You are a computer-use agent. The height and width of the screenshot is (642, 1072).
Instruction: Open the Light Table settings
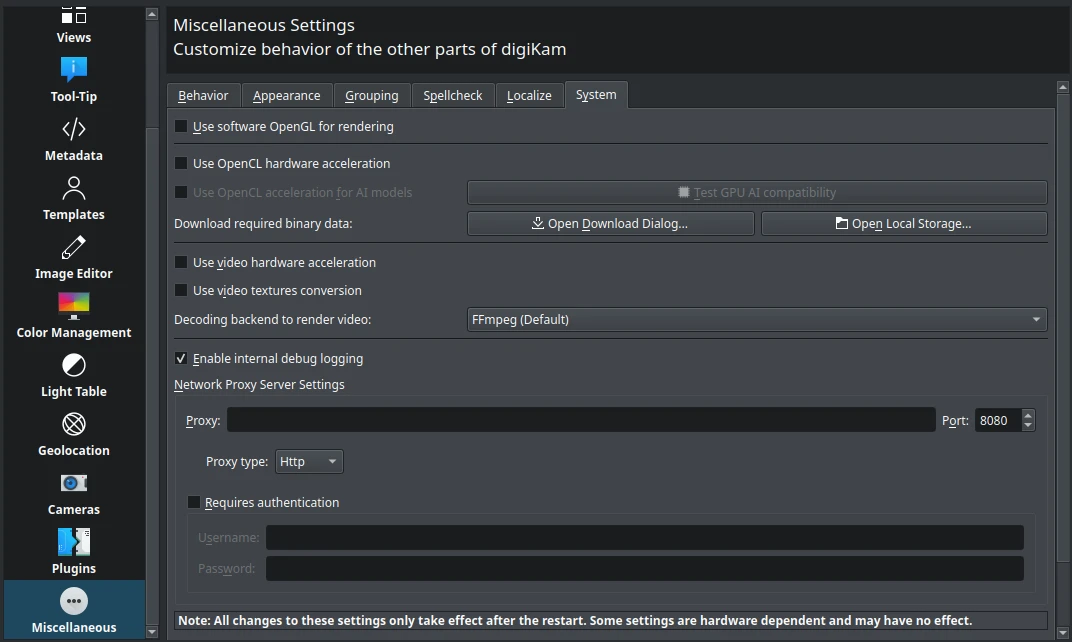73,365
